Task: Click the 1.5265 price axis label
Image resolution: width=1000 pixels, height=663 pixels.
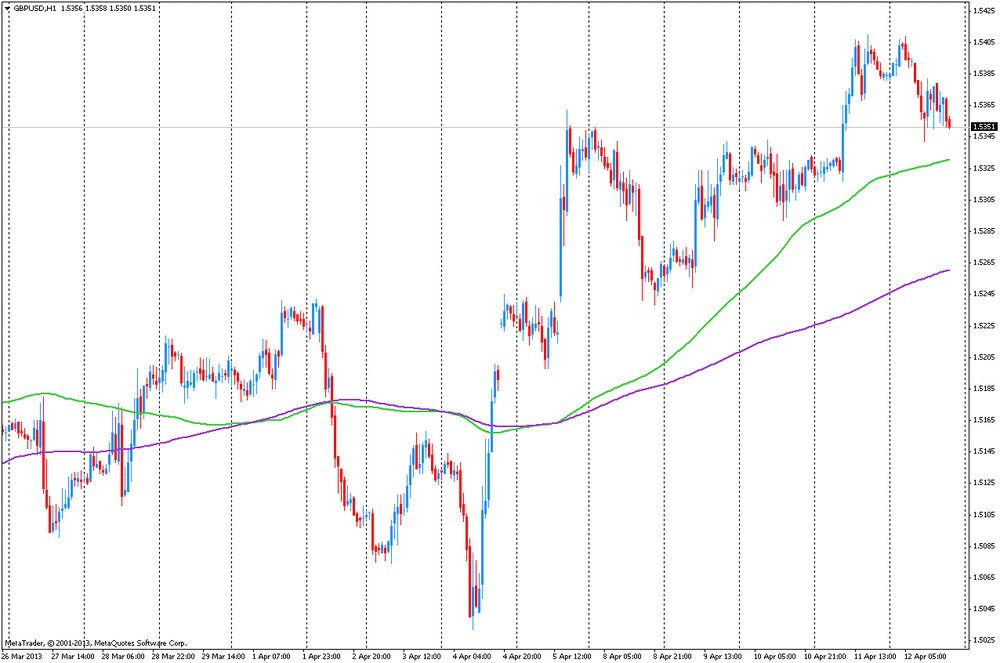Action: 985,262
